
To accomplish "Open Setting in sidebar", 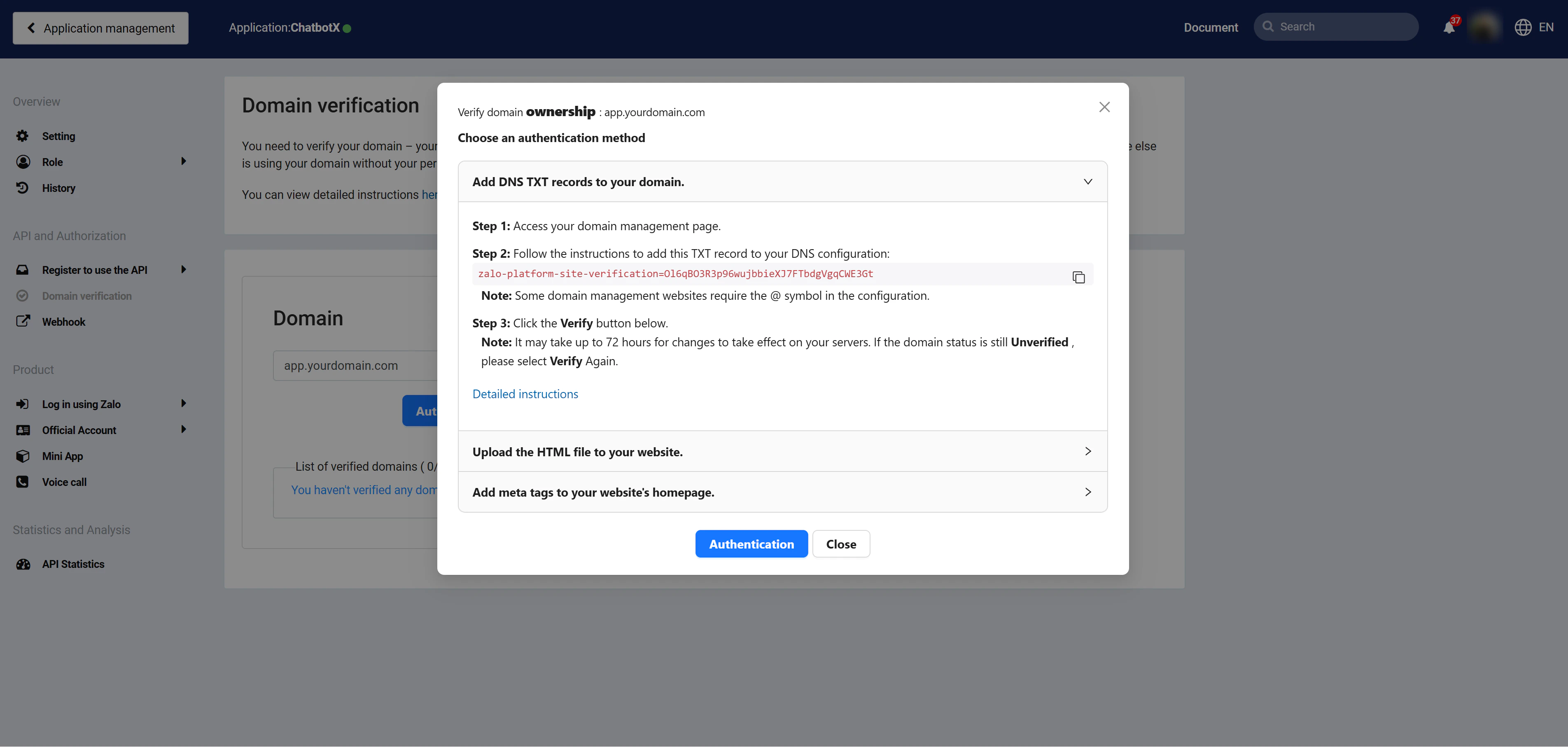I will [58, 136].
